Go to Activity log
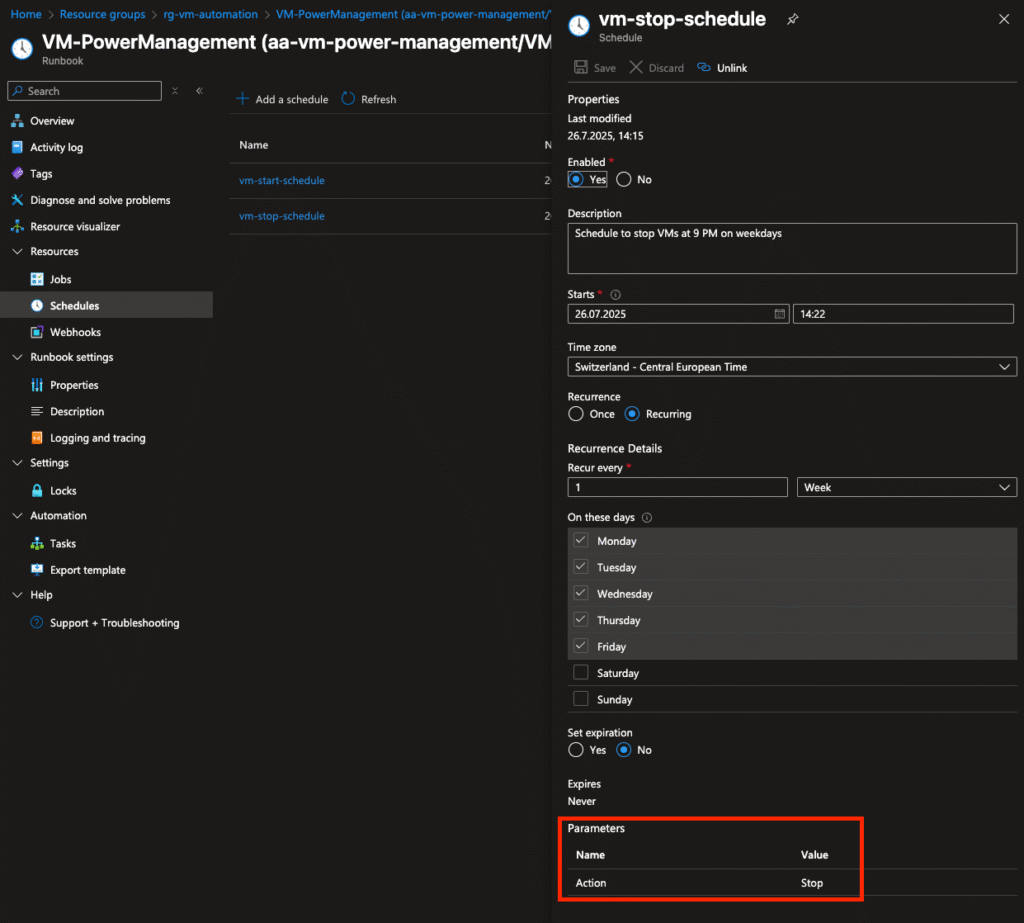This screenshot has height=923, width=1024. point(56,147)
